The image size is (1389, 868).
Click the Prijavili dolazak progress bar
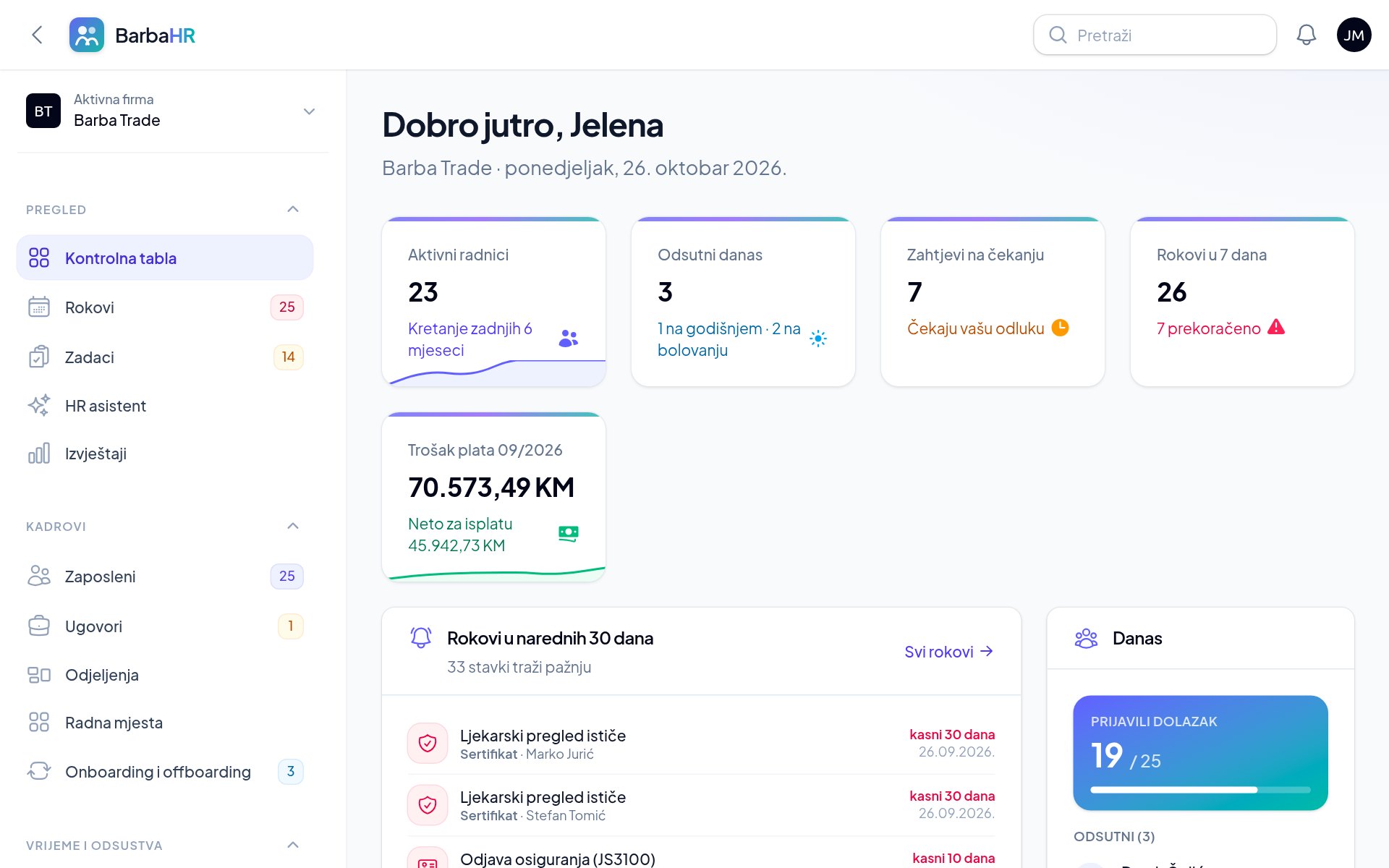(1200, 790)
